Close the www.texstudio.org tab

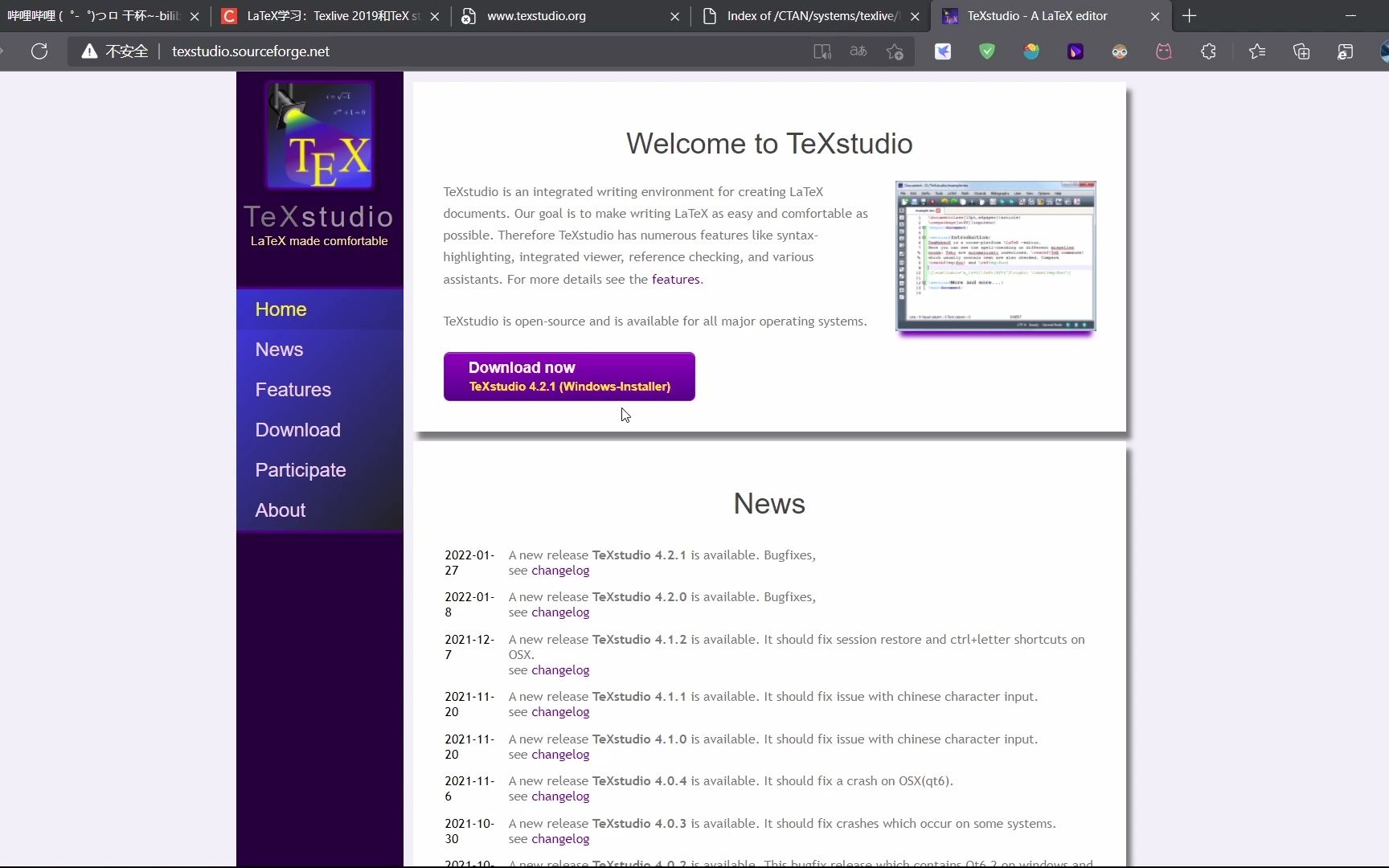click(x=674, y=16)
